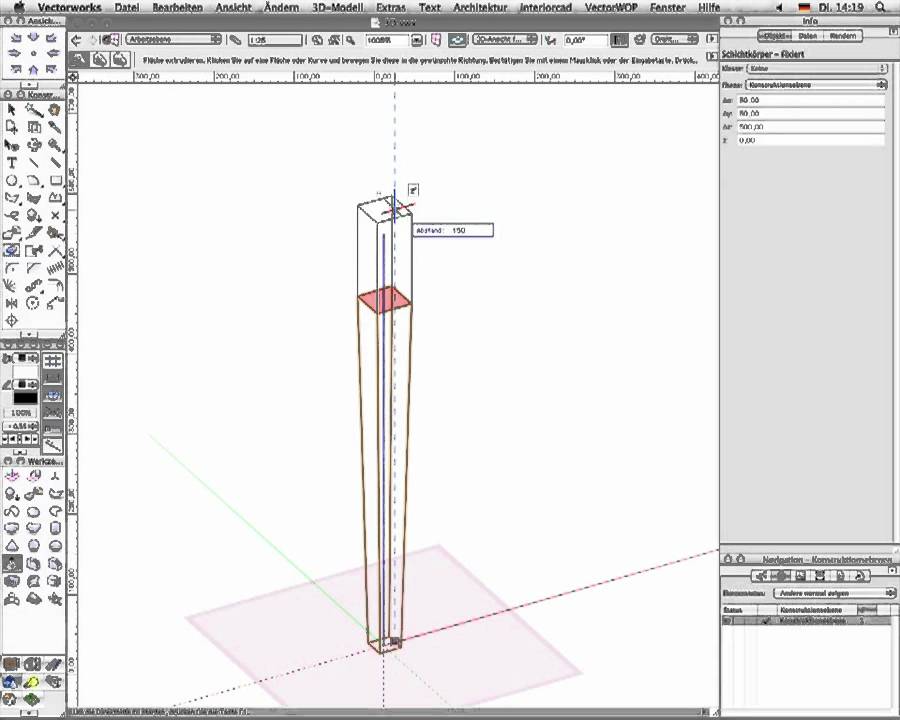The height and width of the screenshot is (720, 900).
Task: Select the double line tool
Action: [x=55, y=162]
